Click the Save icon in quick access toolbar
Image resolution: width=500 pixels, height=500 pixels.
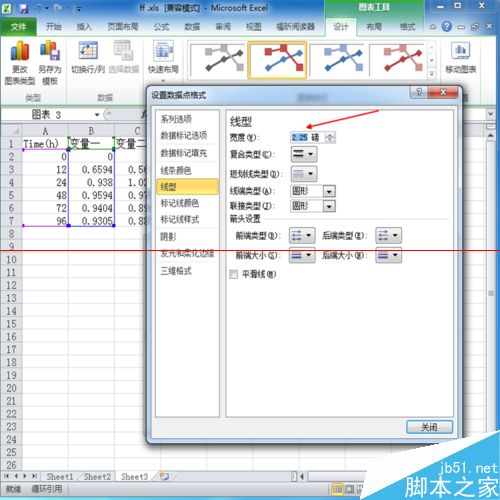click(x=23, y=8)
